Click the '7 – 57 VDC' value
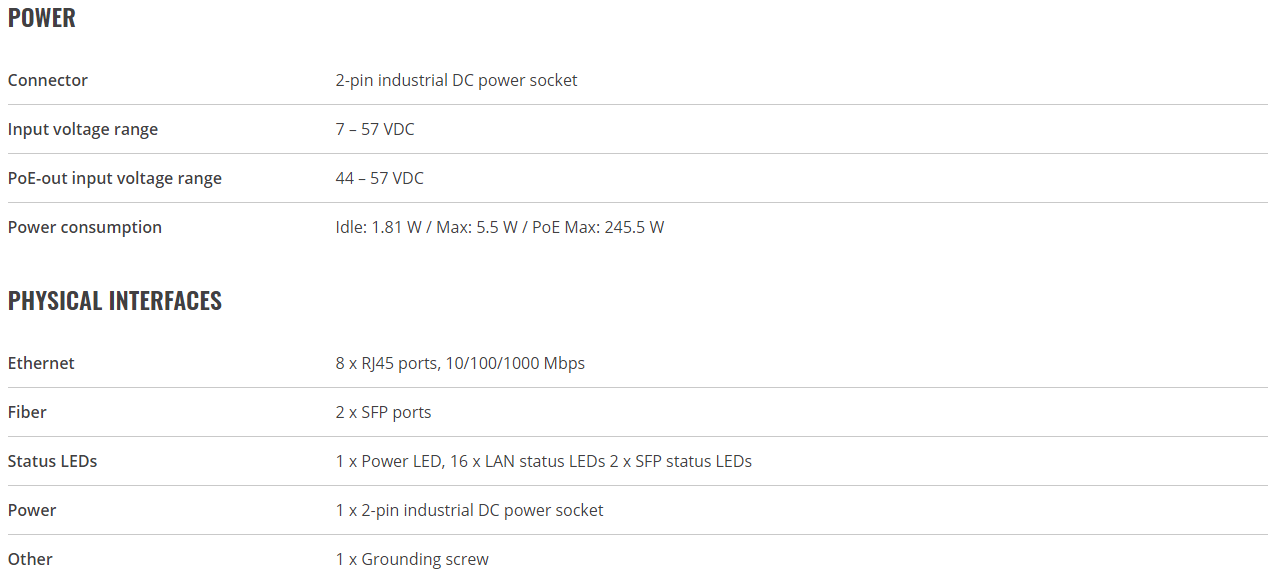This screenshot has height=588, width=1275. coord(375,129)
